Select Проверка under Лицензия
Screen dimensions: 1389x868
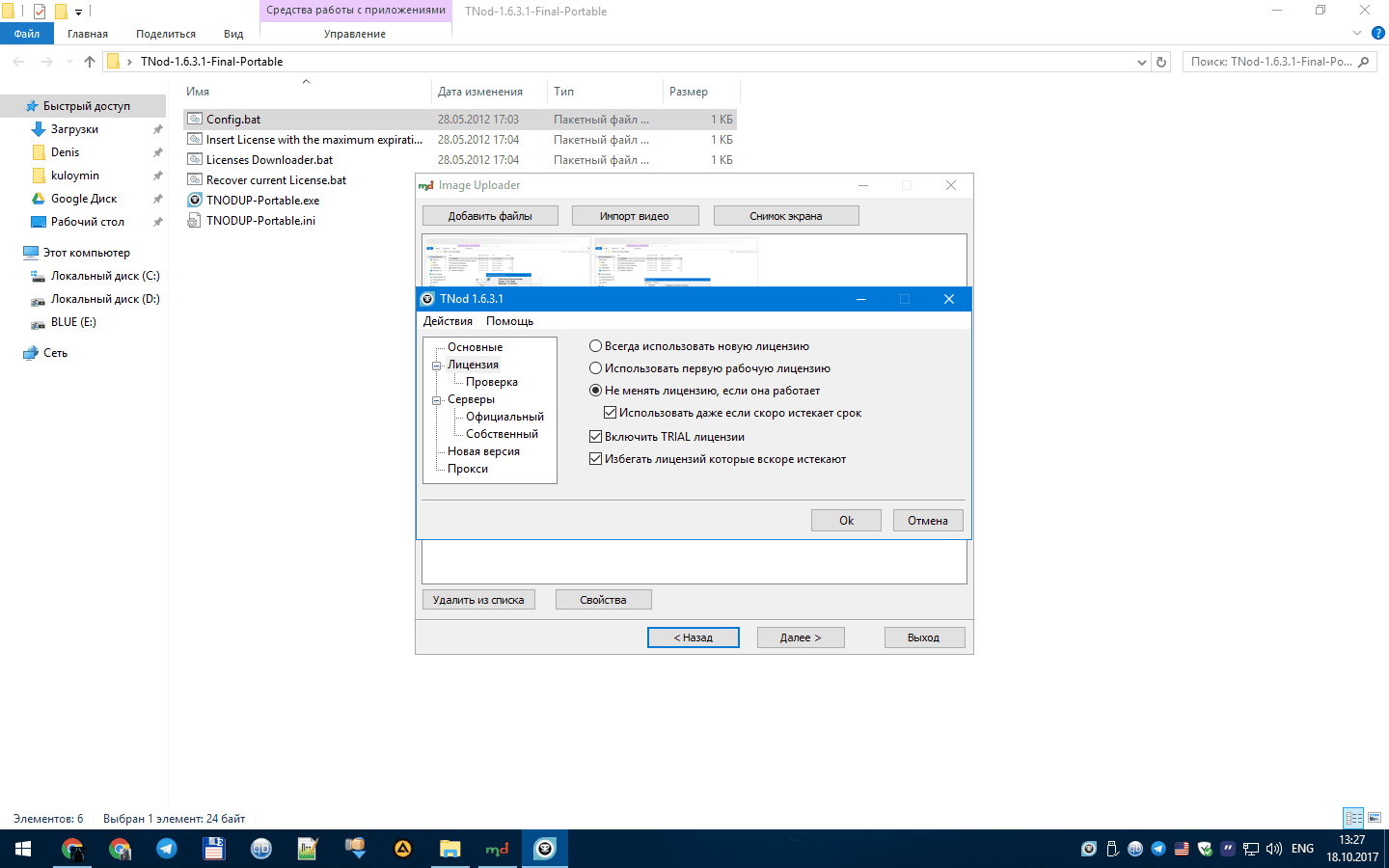coord(492,382)
